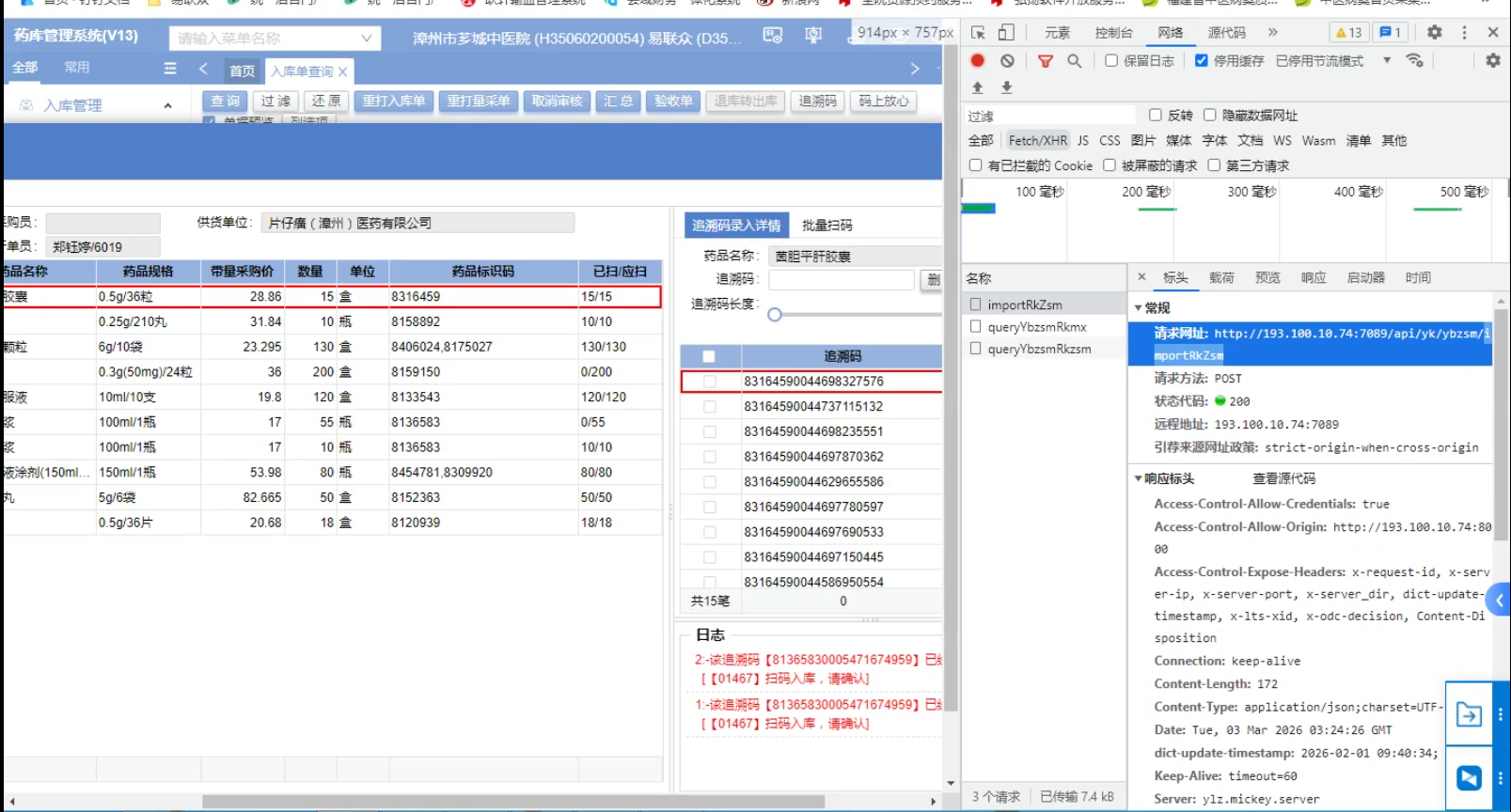Export HAR with the download arrow icon
Viewport: 1511px width, 812px height.
pyautogui.click(x=1007, y=87)
